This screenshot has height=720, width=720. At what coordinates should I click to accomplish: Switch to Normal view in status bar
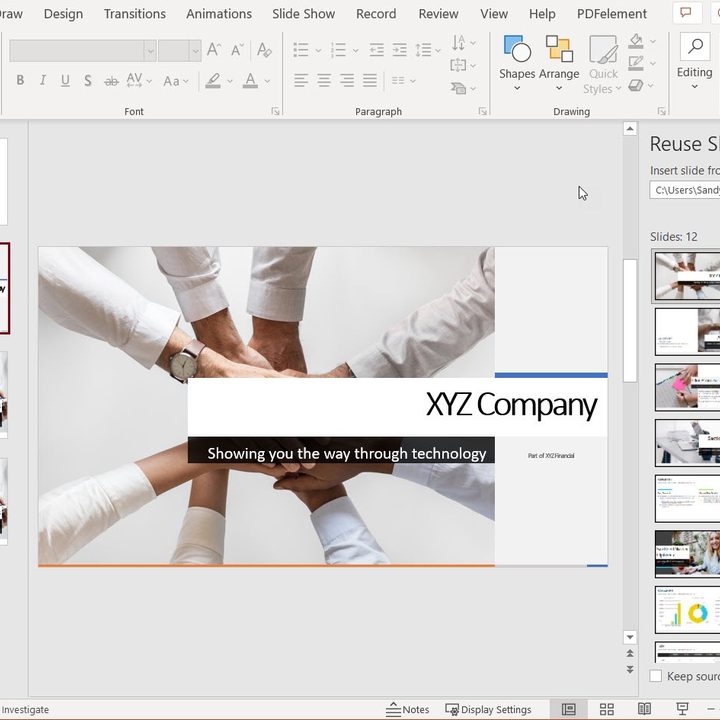point(568,709)
